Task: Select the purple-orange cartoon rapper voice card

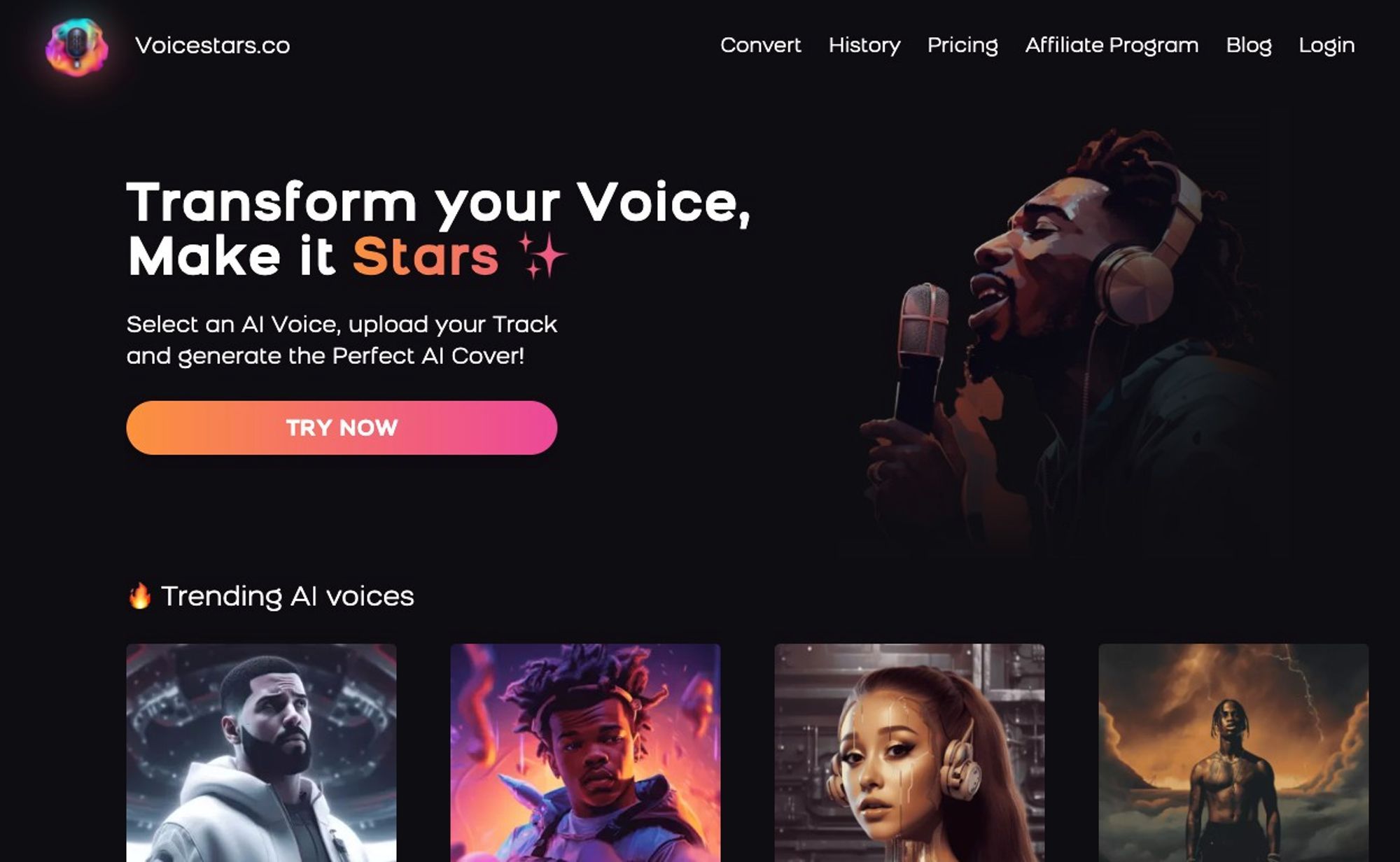Action: click(x=585, y=753)
